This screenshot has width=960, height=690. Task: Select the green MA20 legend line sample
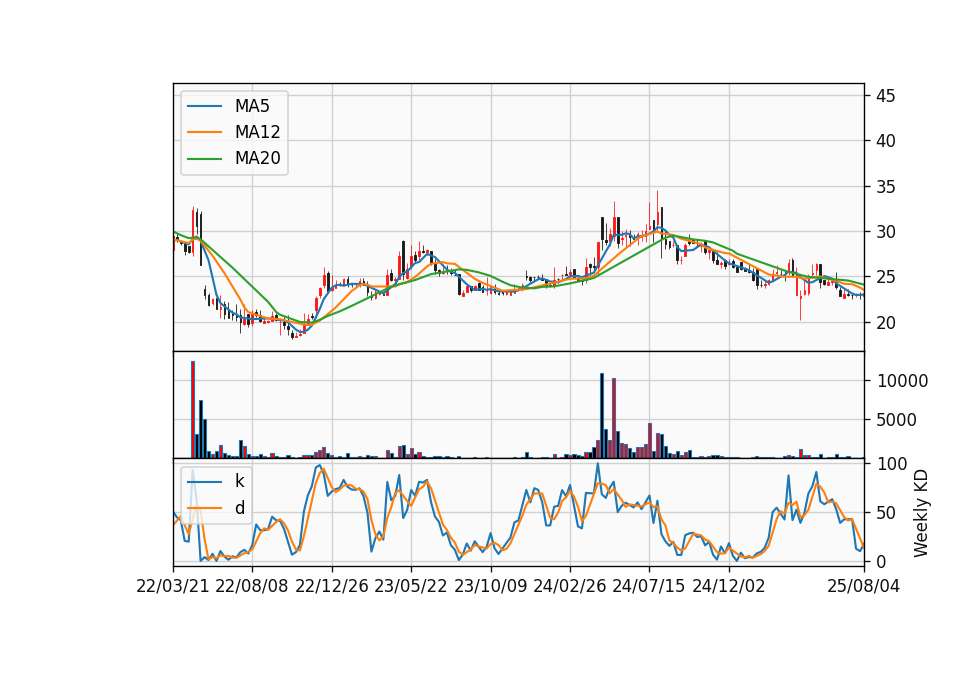click(204, 158)
